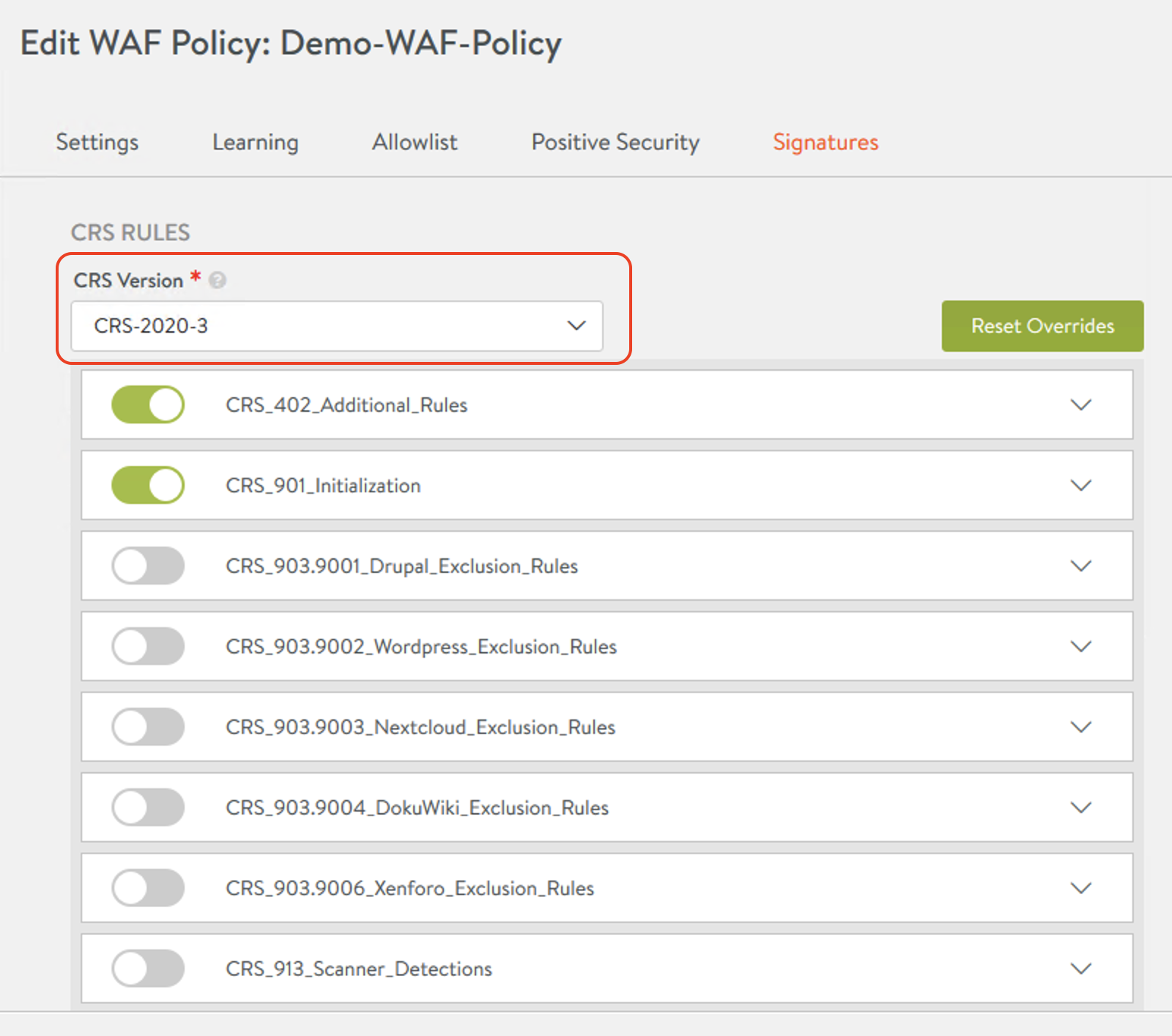
Task: Open the CRS Version dropdown
Action: [337, 325]
